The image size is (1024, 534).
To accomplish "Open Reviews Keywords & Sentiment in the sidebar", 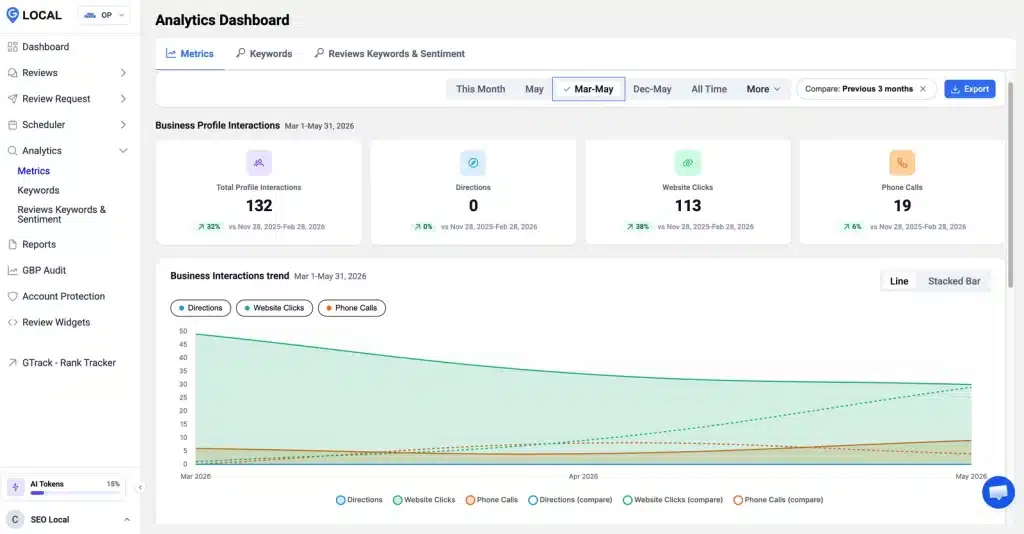I will tap(61, 215).
